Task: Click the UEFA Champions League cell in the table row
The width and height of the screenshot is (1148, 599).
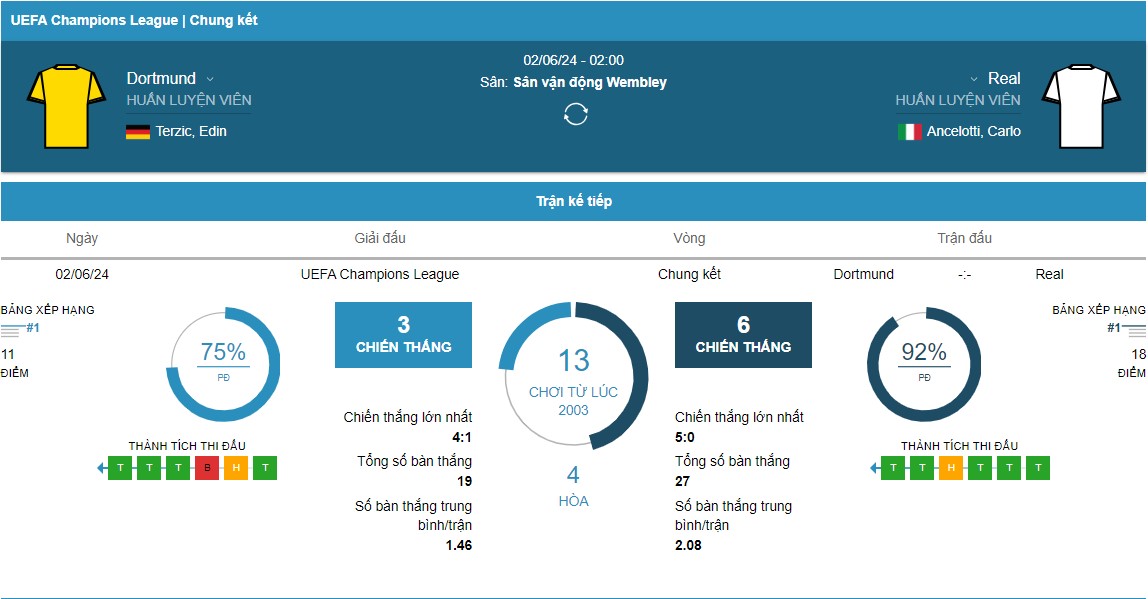Action: 380,275
